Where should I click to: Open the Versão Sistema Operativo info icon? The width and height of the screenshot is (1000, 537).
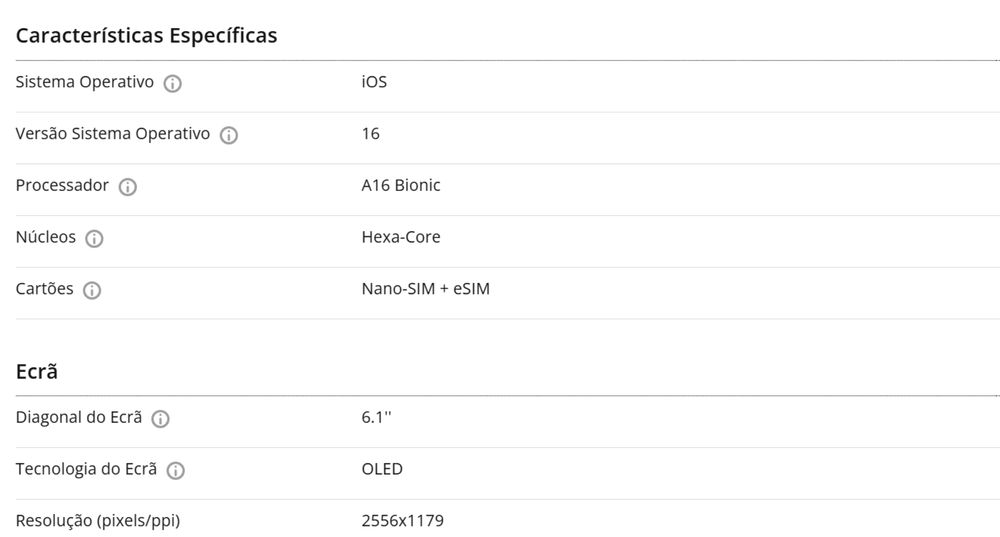coord(228,135)
